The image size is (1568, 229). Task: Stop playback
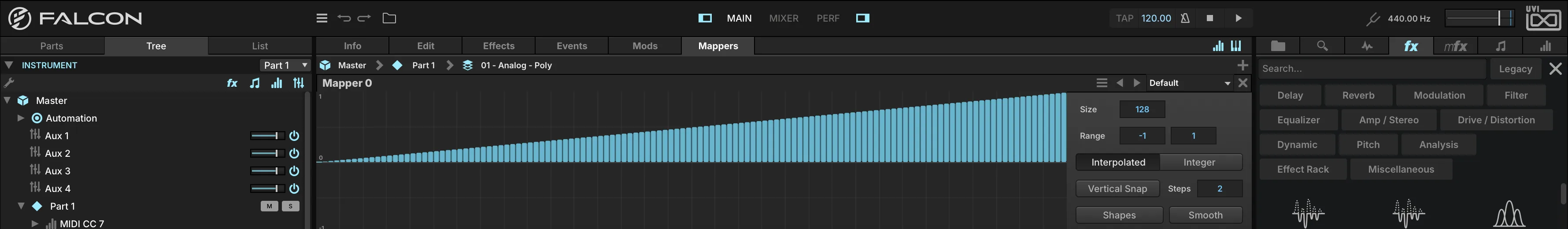click(1209, 18)
